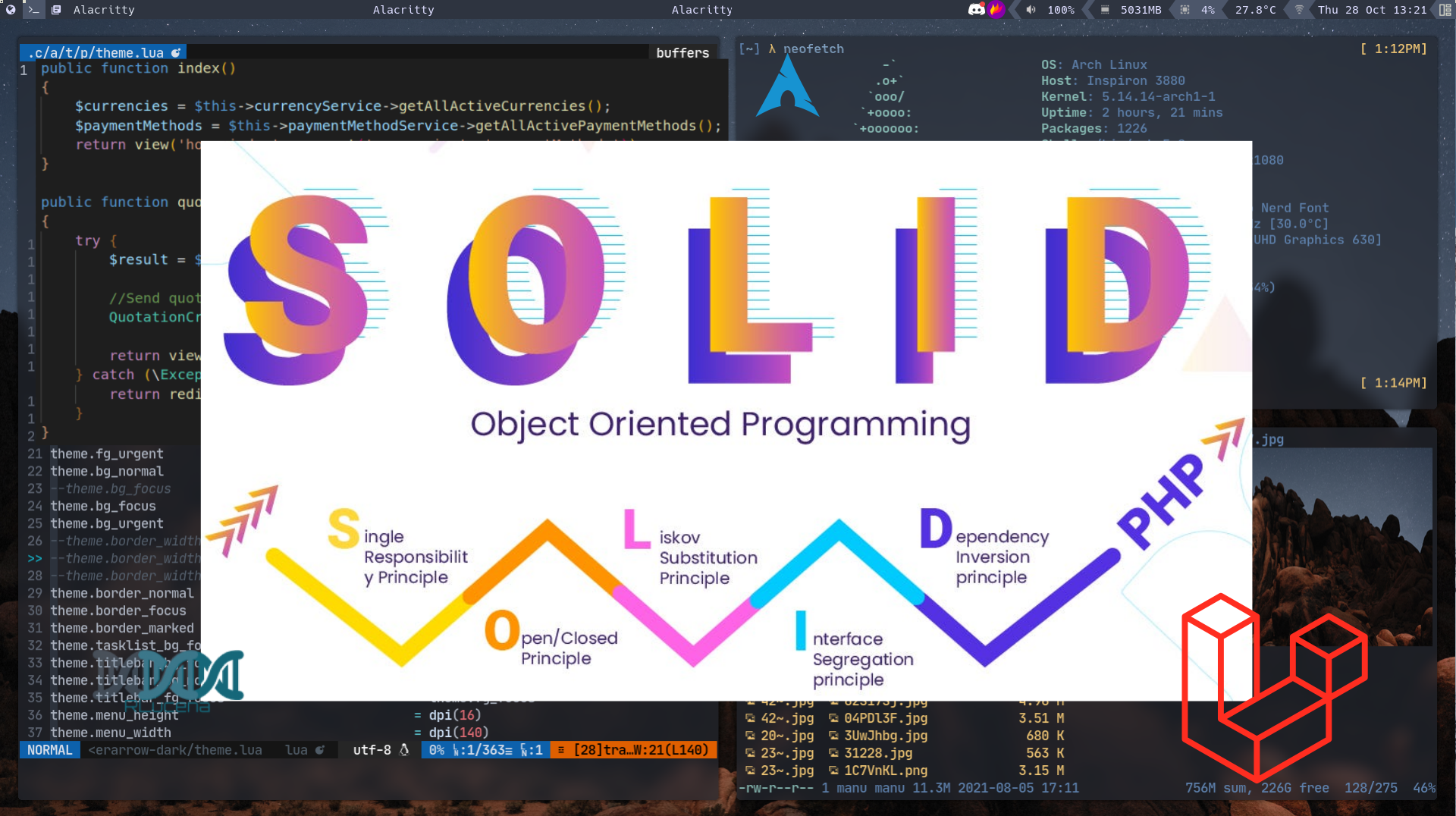The image size is (1456, 816).
Task: Click the Wi-Fi network icon
Action: [x=1299, y=10]
